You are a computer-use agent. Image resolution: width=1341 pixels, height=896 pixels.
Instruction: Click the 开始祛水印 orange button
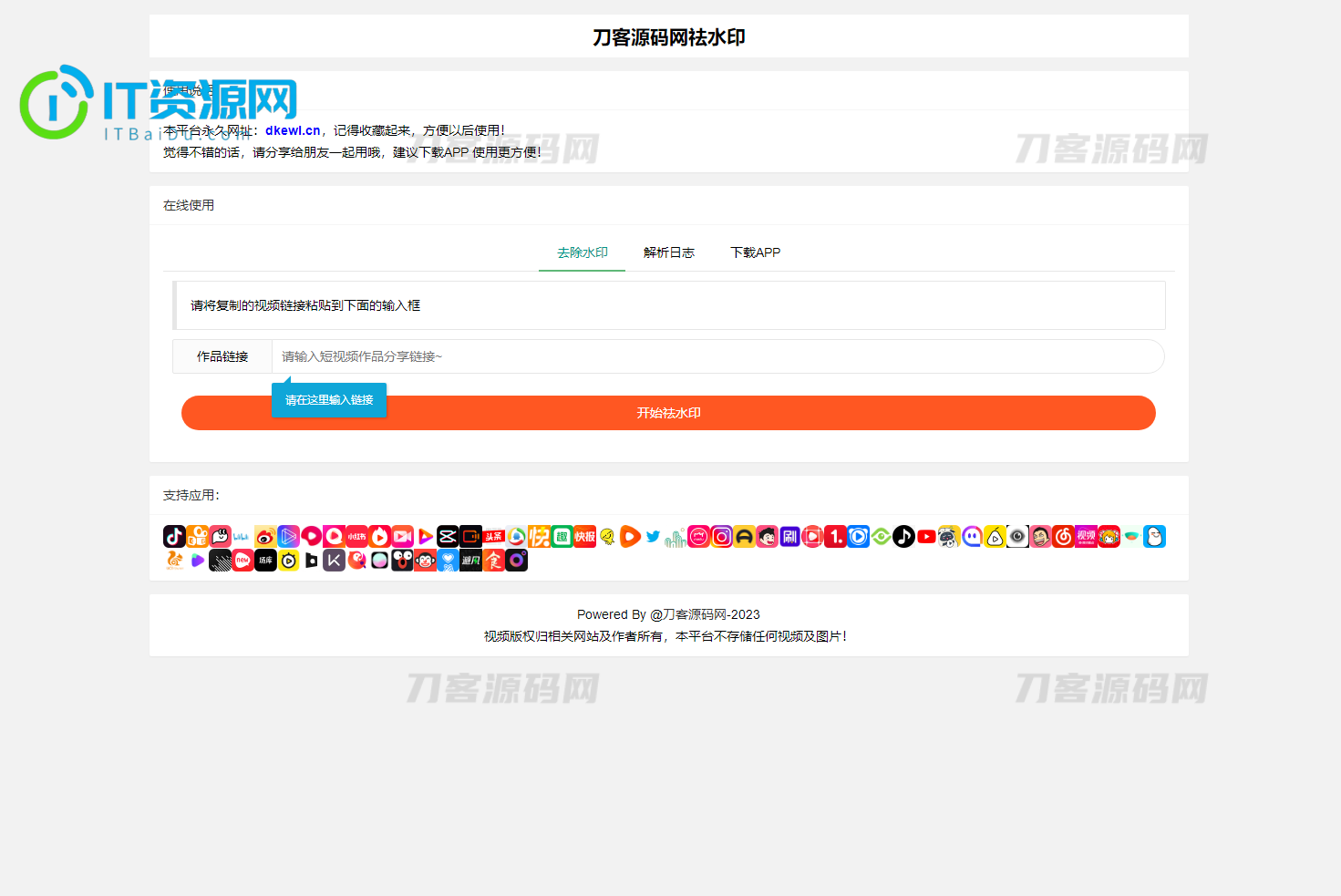click(x=668, y=413)
